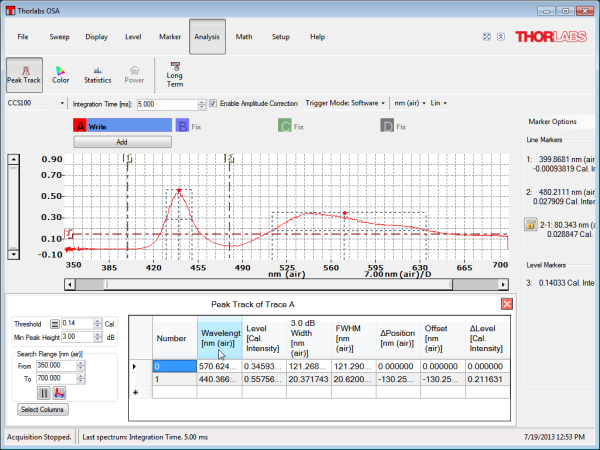Increase the Min Peak Height value
This screenshot has width=600, height=450.
click(96, 333)
